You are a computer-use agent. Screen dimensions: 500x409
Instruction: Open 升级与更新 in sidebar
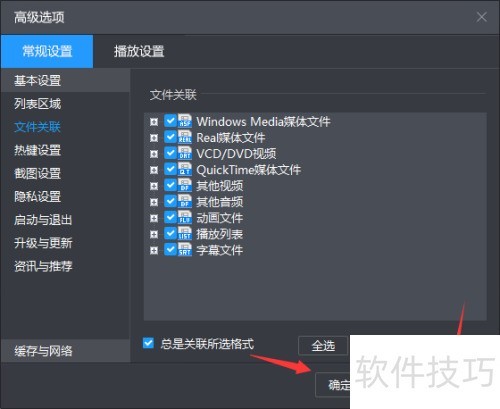[65, 243]
